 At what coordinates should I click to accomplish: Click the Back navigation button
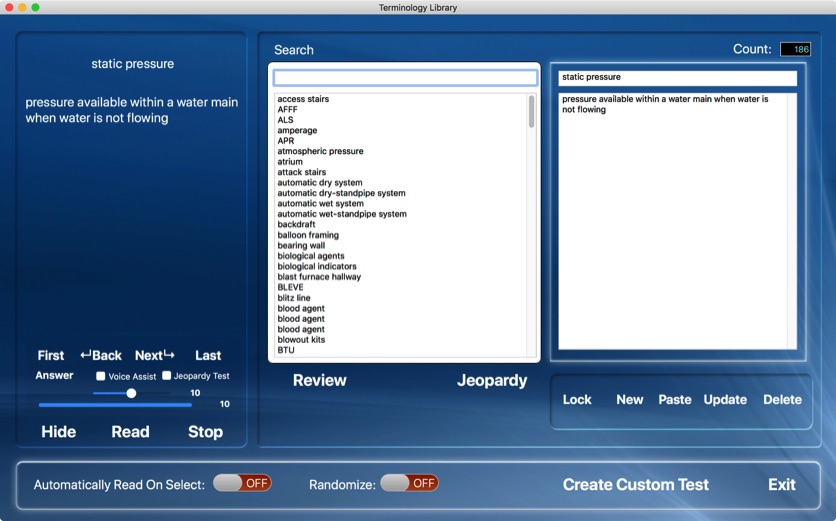point(101,355)
